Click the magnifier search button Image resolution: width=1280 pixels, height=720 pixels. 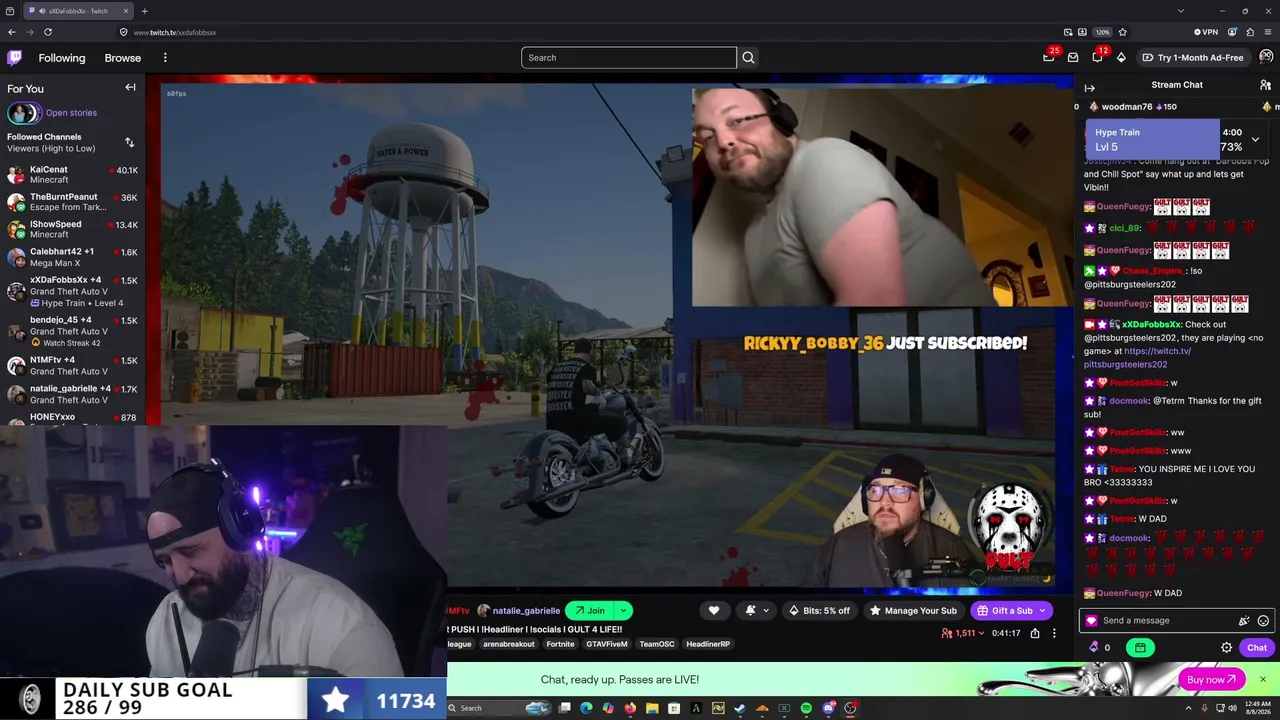click(748, 58)
